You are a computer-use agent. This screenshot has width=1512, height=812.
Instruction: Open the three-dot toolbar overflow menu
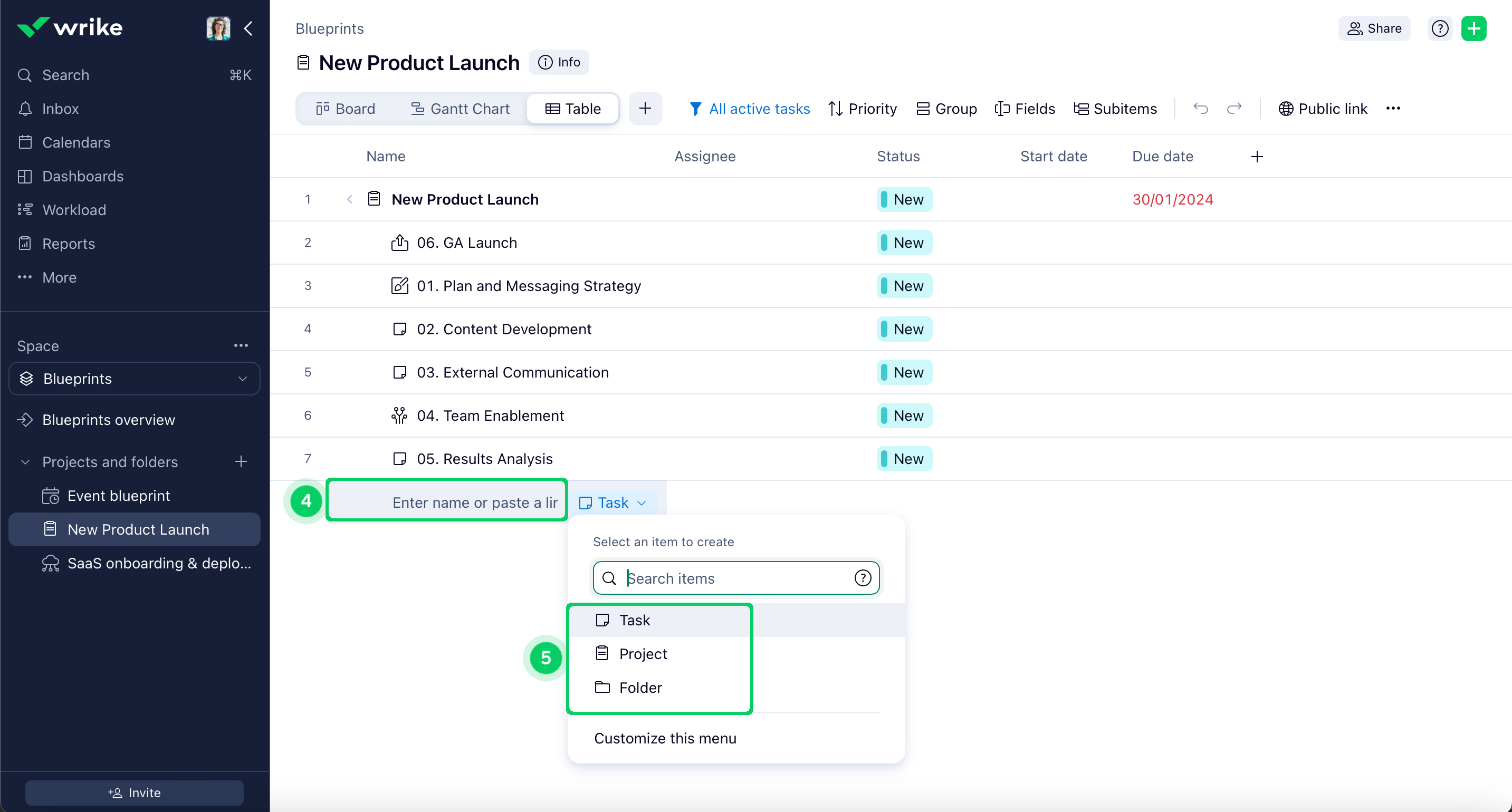coord(1393,109)
